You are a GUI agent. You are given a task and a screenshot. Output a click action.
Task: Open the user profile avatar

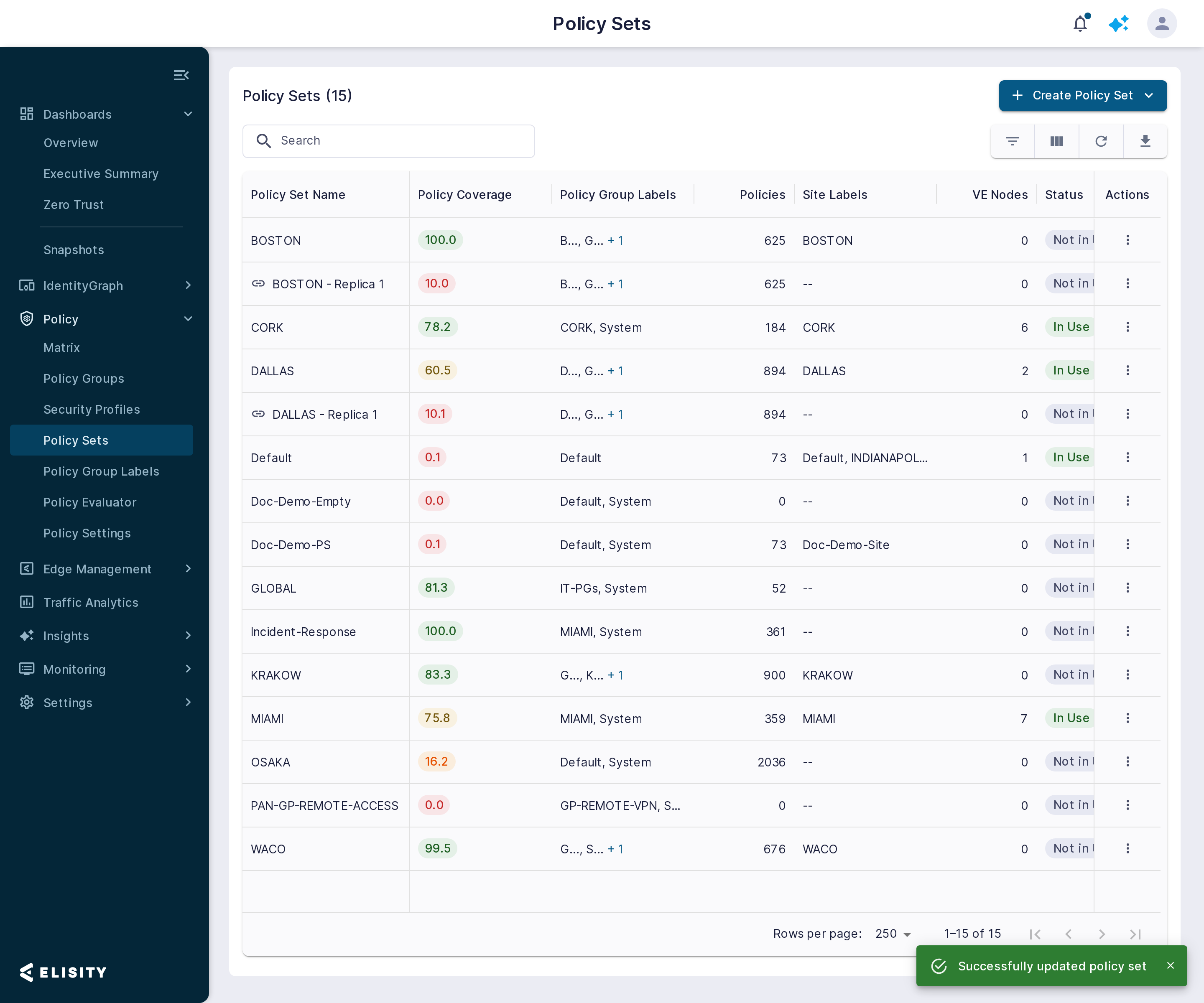click(1162, 23)
